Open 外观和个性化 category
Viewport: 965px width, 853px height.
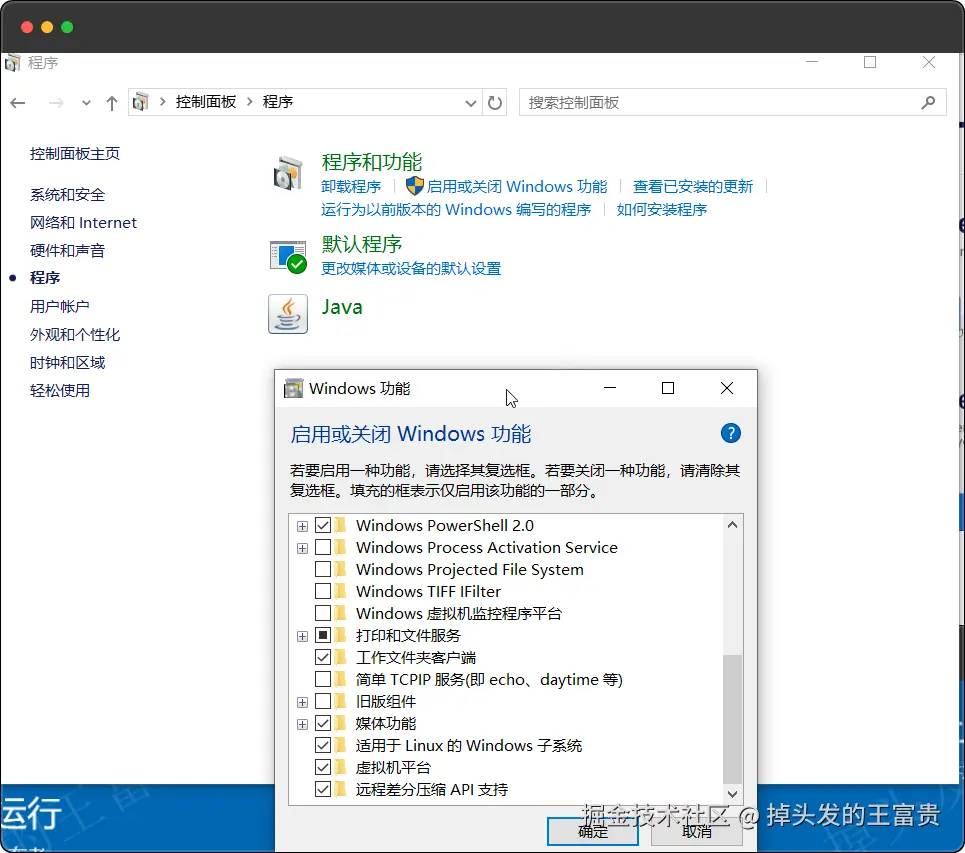pyautogui.click(x=75, y=334)
